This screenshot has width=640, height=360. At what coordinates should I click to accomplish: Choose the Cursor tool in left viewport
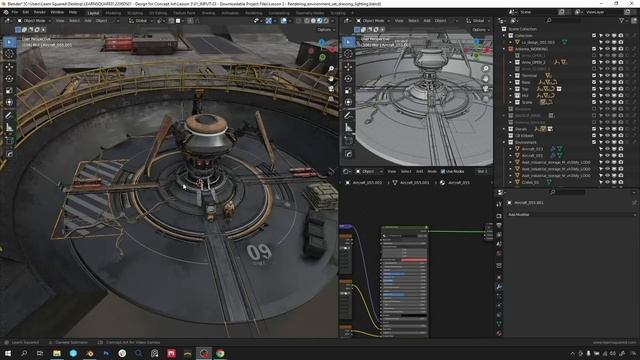pos(9,54)
